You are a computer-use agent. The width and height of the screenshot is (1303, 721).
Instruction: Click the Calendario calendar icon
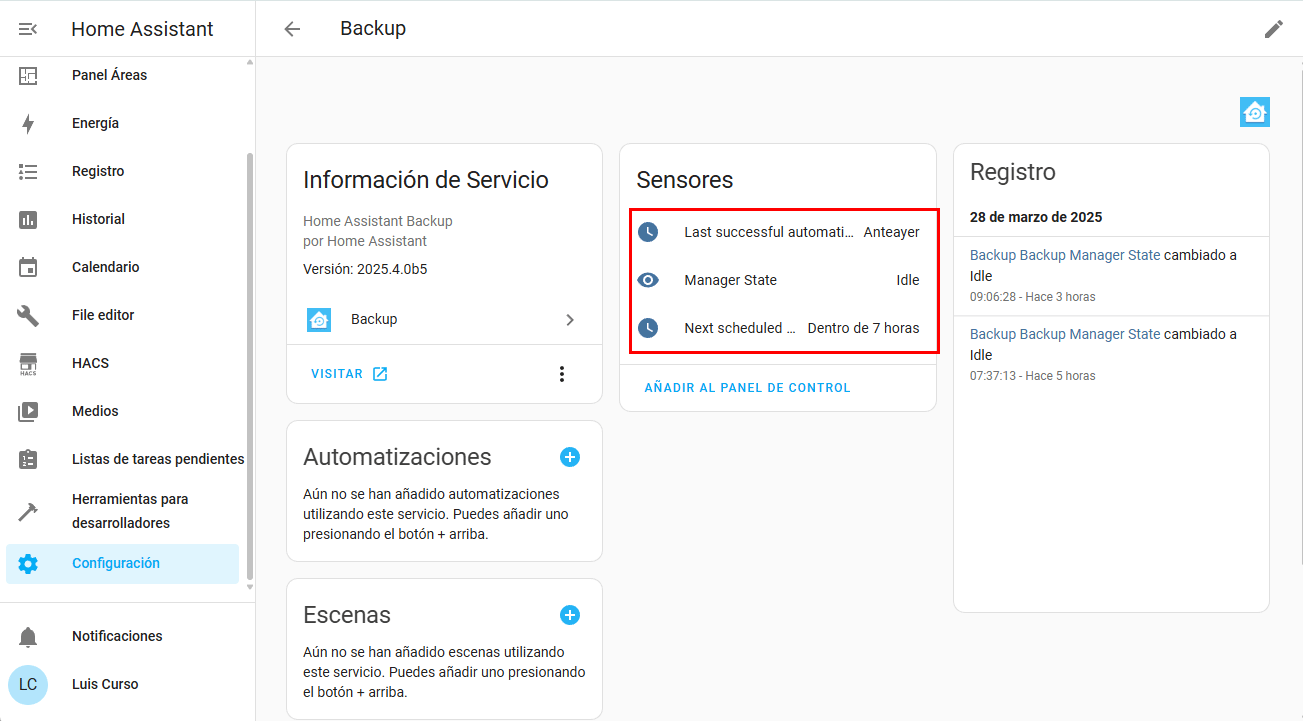(28, 267)
